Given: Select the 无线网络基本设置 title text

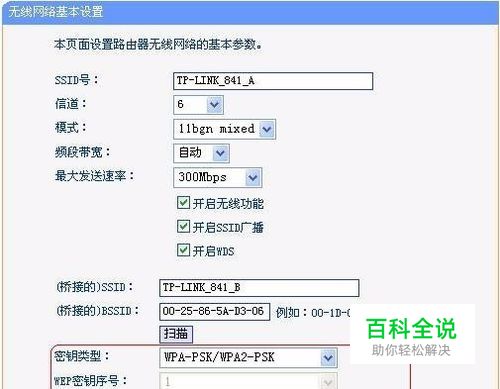Looking at the screenshot, I should point(55,12).
